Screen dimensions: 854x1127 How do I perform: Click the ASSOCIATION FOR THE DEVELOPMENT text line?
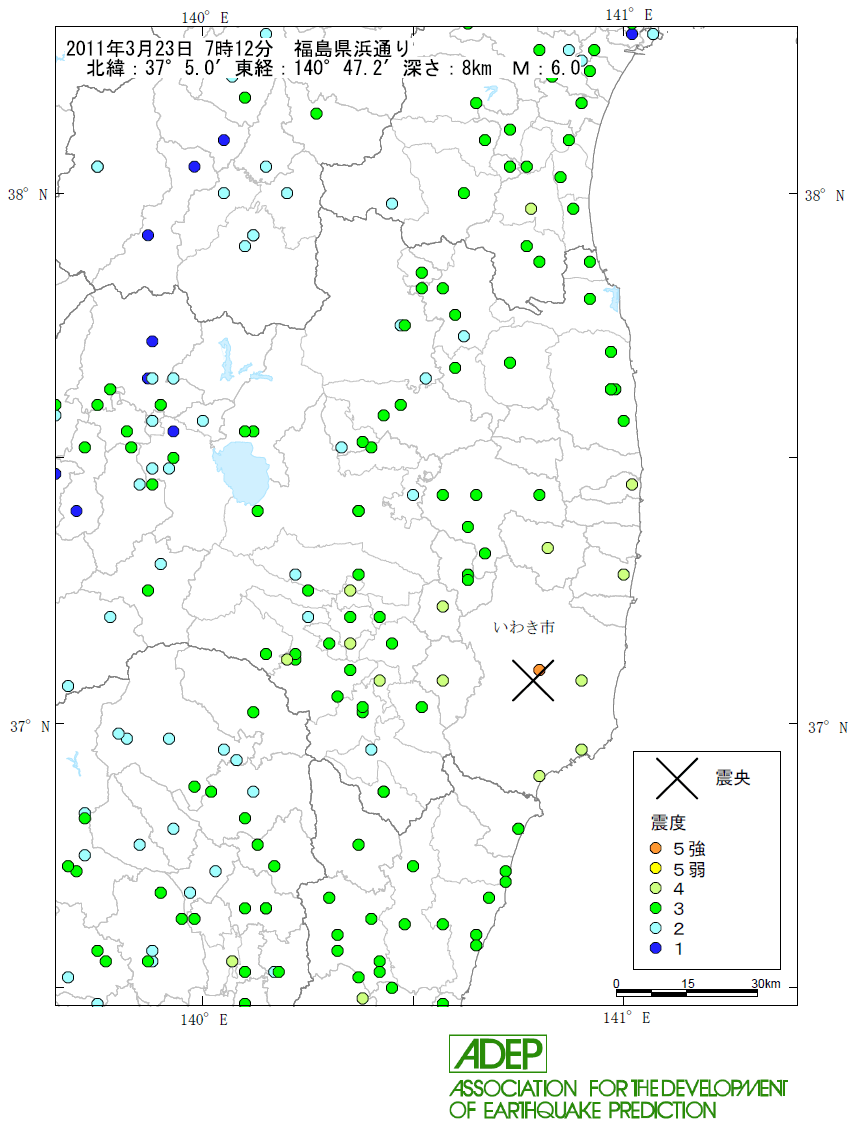tap(618, 1088)
